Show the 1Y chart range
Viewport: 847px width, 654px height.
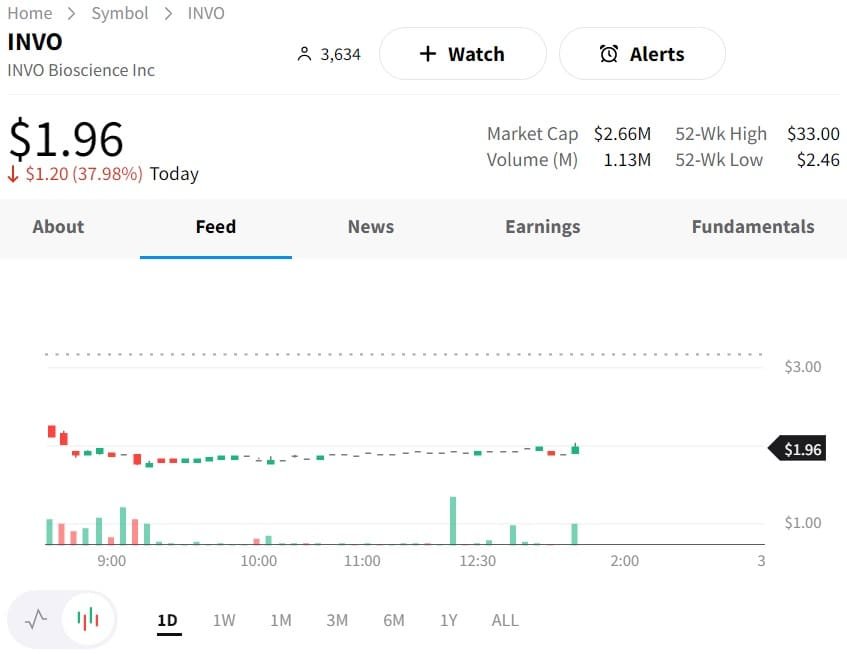point(449,620)
